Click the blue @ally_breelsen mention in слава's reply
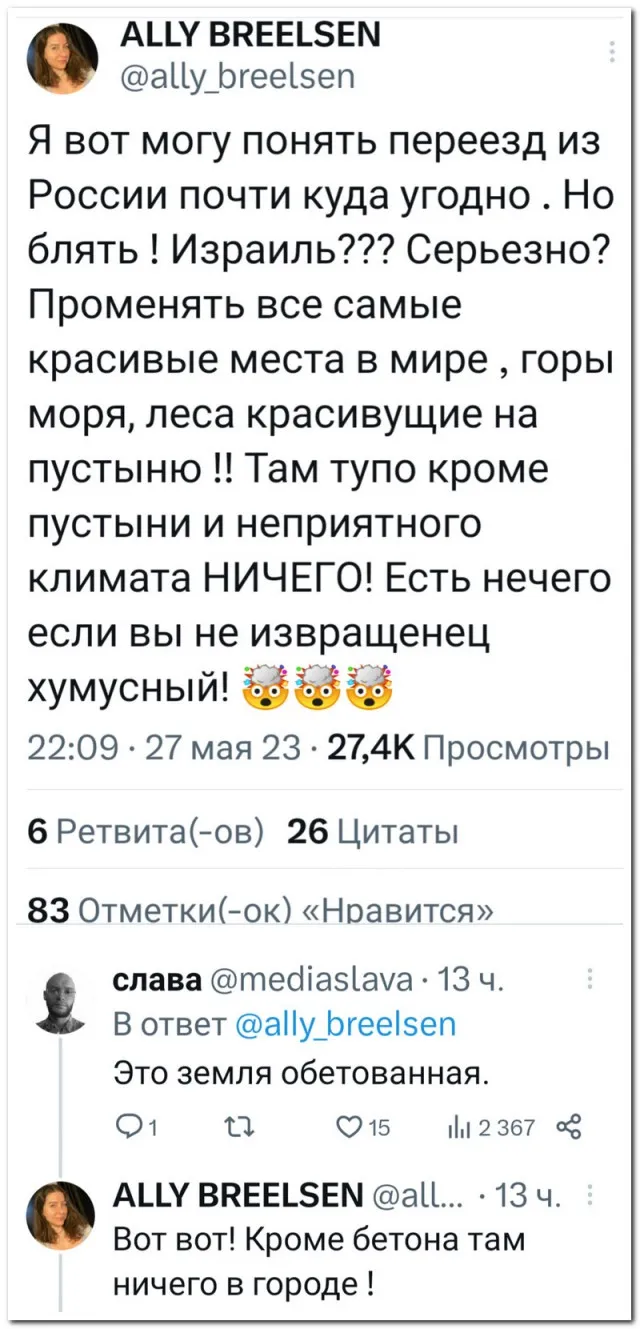 344,1024
